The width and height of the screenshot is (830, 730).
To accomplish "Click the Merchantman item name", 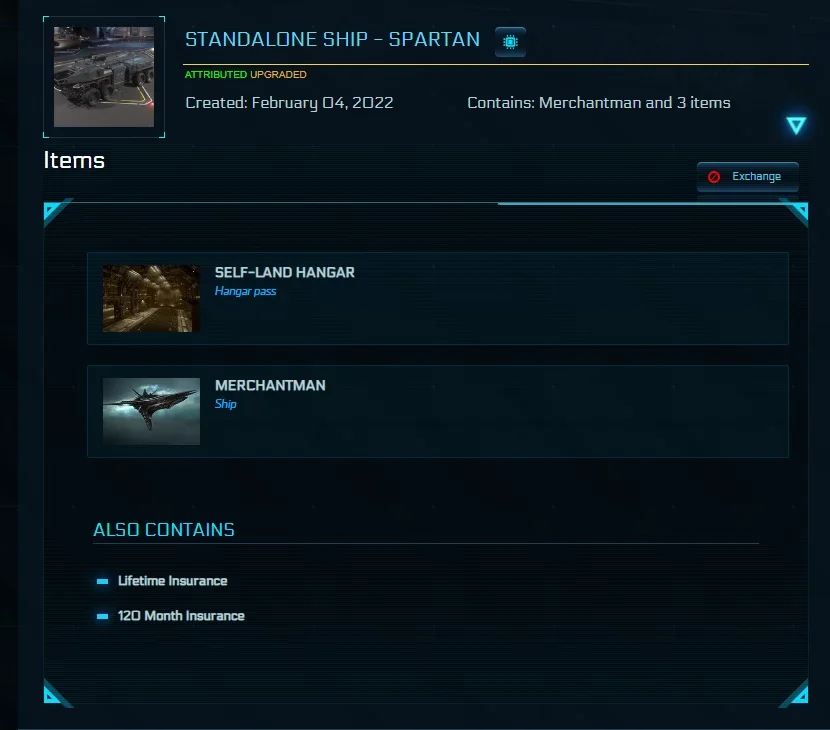I will (x=270, y=385).
